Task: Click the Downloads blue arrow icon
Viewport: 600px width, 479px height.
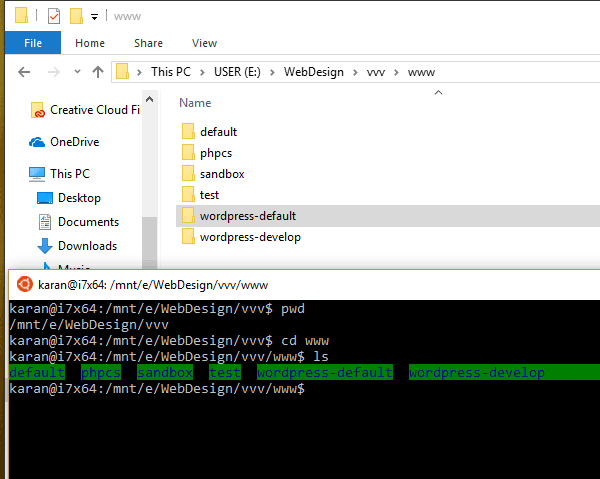Action: (45, 246)
